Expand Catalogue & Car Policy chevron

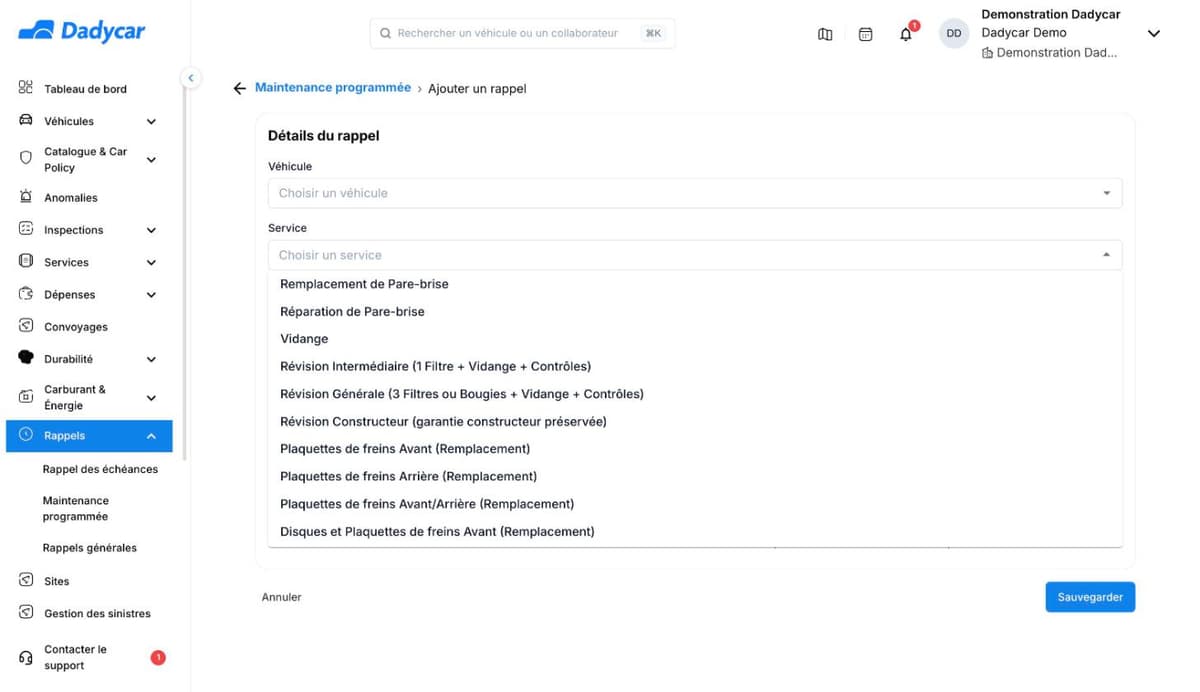pos(151,159)
